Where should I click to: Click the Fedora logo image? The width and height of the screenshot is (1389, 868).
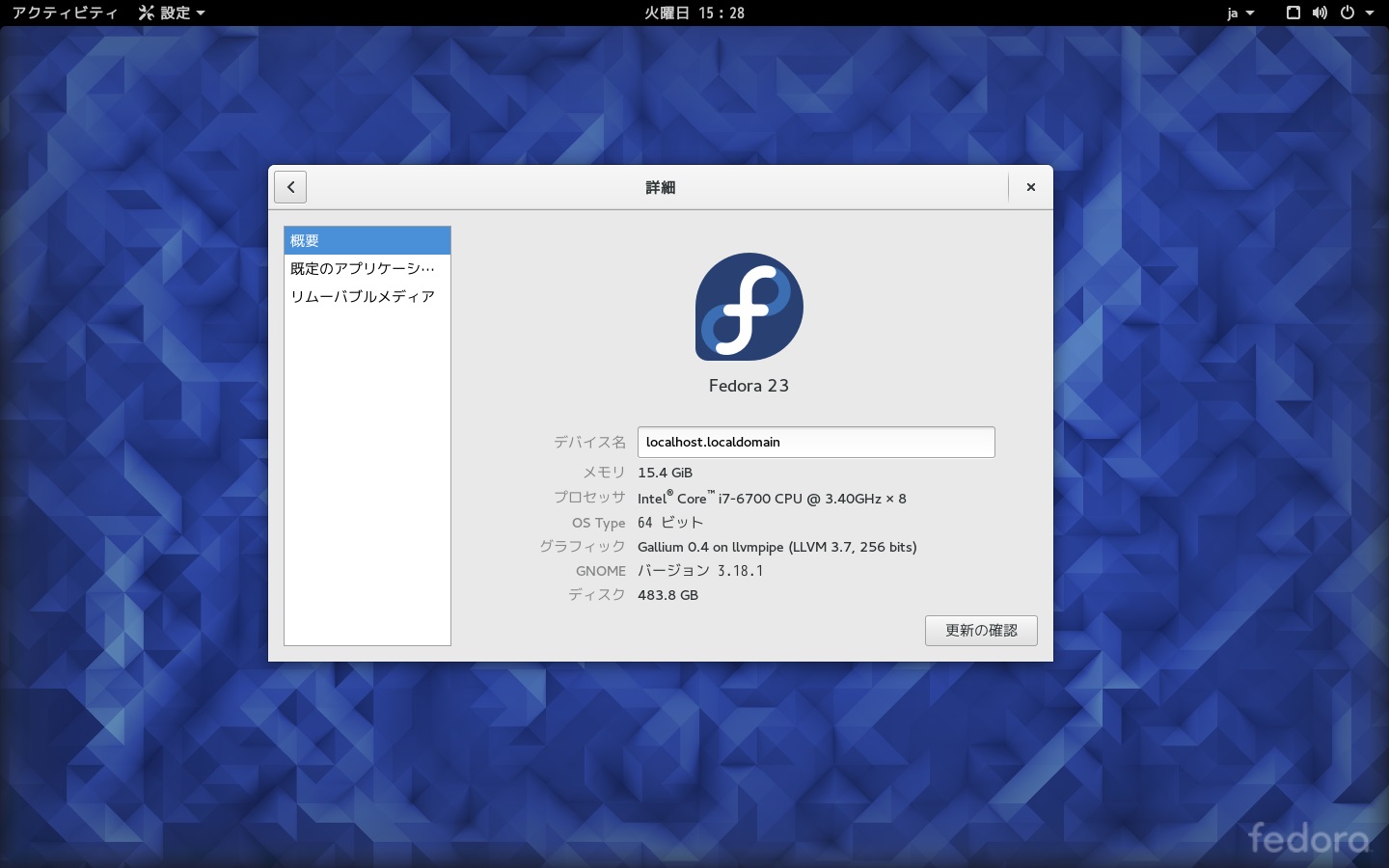click(x=749, y=307)
